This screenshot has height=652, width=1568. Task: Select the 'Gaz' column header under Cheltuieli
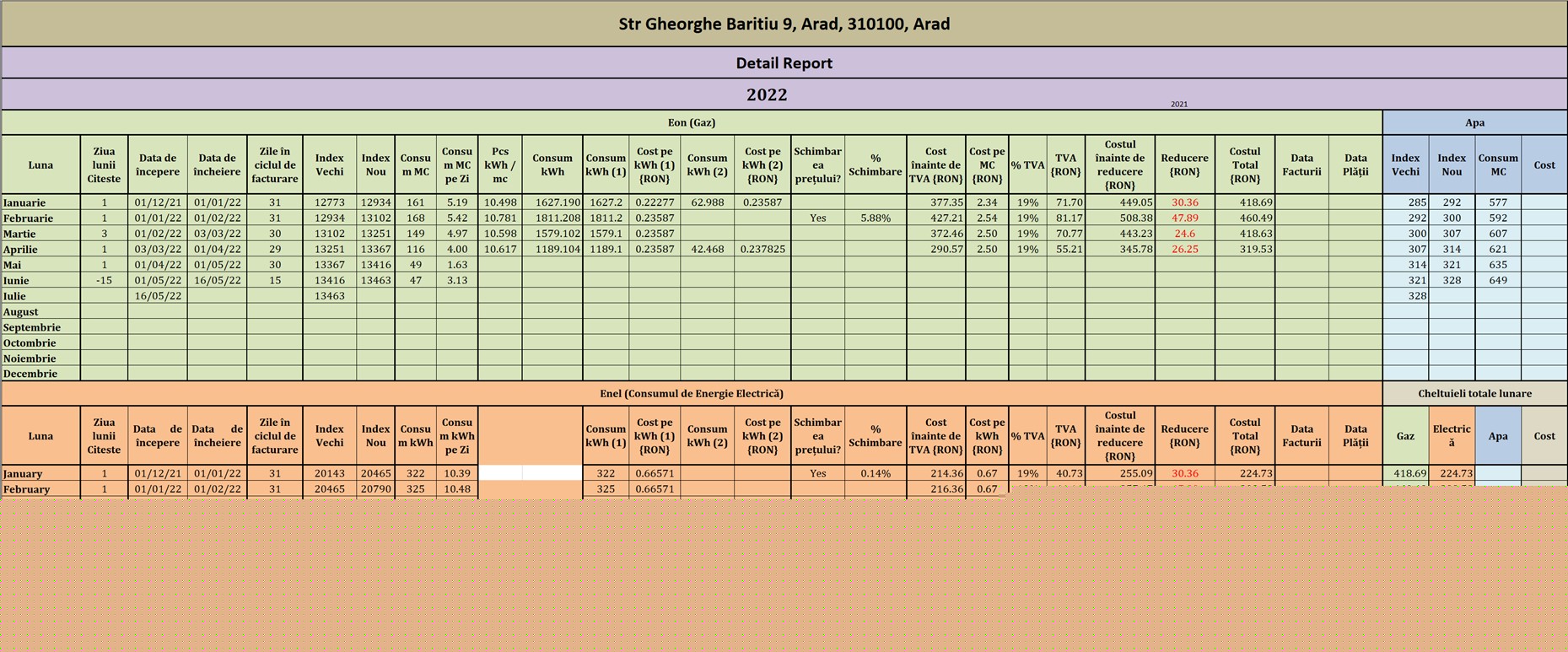1405,436
